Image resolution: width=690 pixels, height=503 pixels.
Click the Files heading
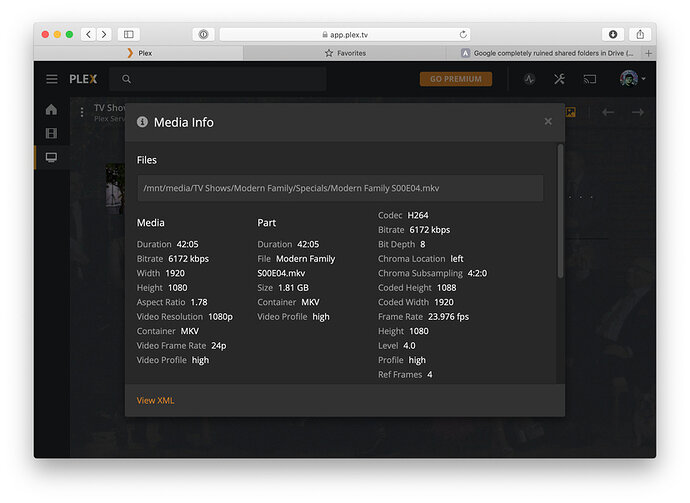click(x=147, y=160)
